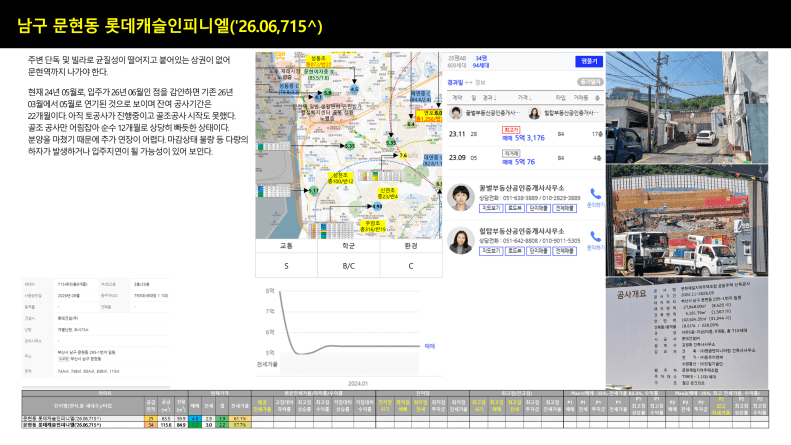Viewport: 791px width, 445px height.
Task: Click the red 최고가 badge
Action: [x=511, y=130]
